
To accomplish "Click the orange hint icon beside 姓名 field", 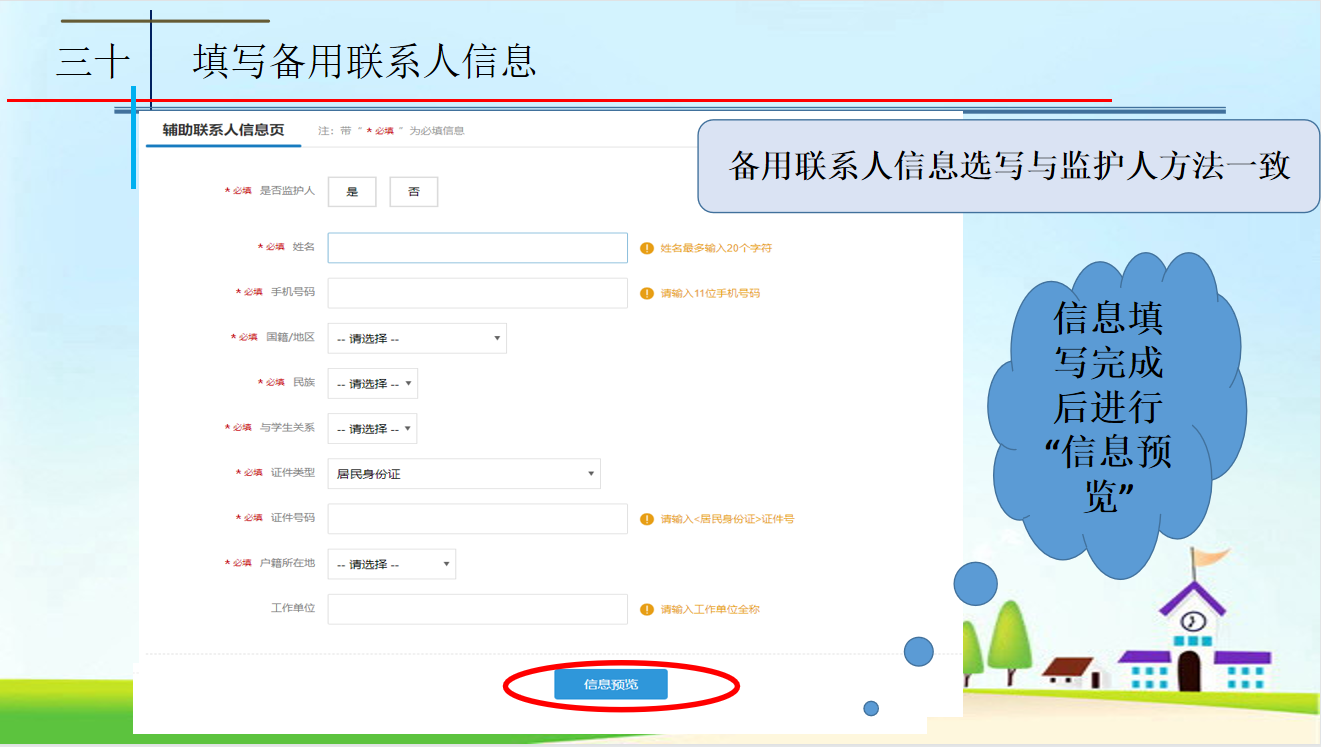I will coord(647,248).
